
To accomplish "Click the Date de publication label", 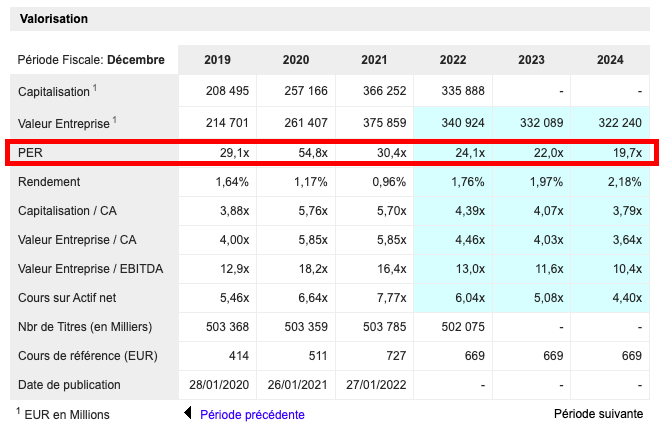I will (69, 385).
